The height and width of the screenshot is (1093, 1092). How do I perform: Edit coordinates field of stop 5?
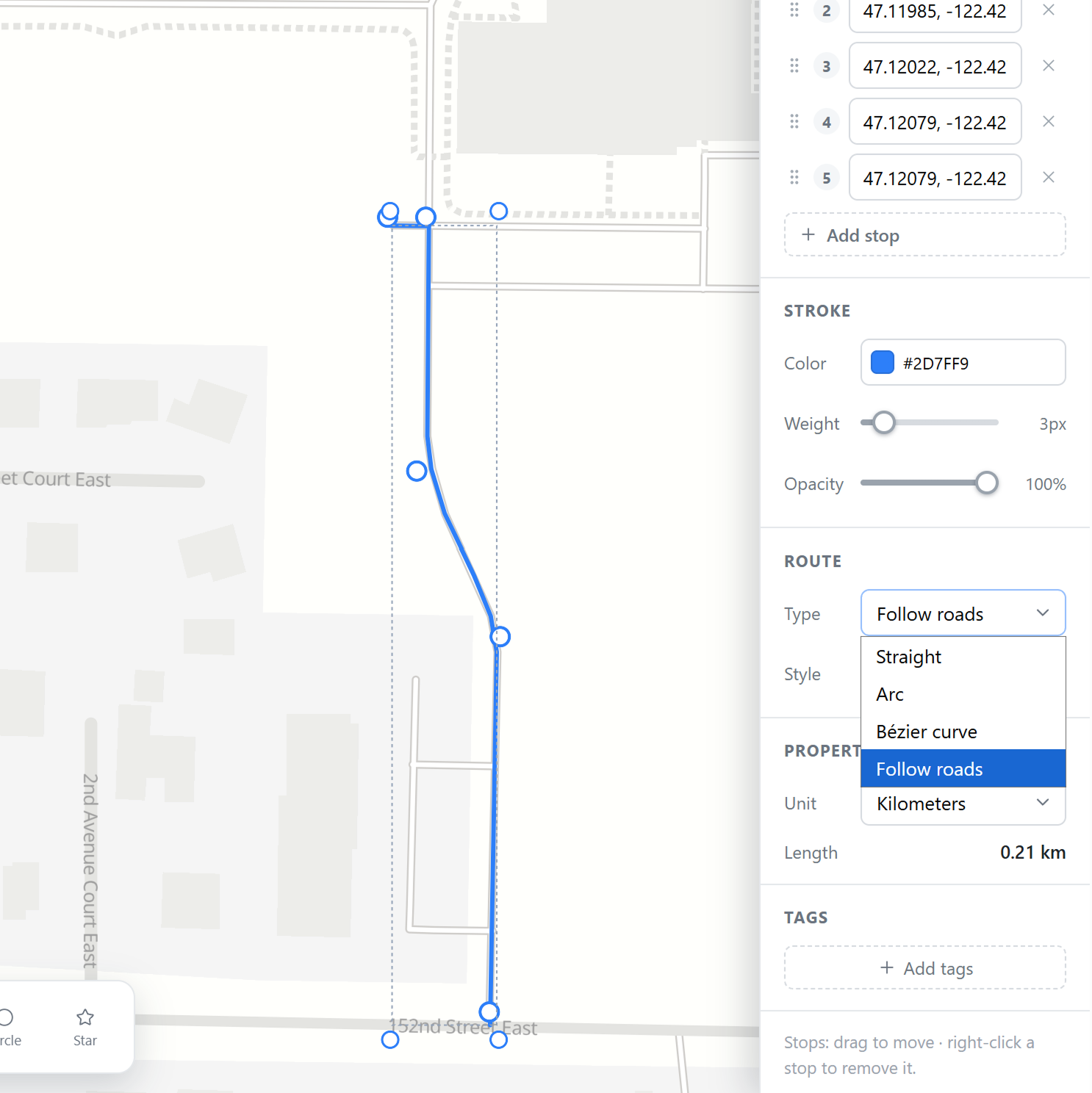[x=935, y=178]
